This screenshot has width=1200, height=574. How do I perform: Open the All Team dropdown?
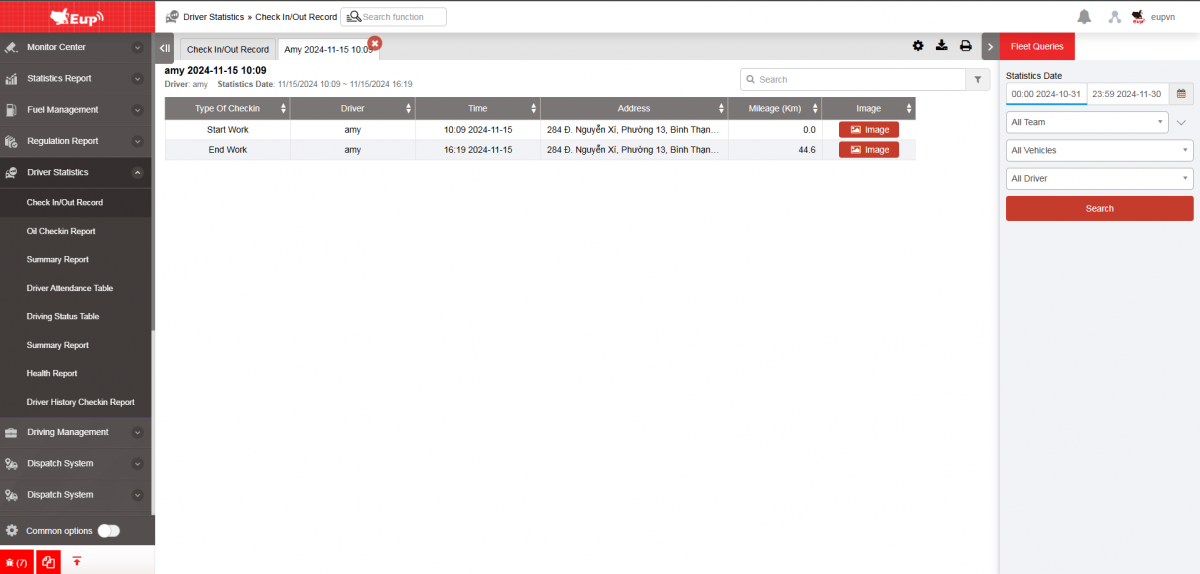coord(1086,122)
